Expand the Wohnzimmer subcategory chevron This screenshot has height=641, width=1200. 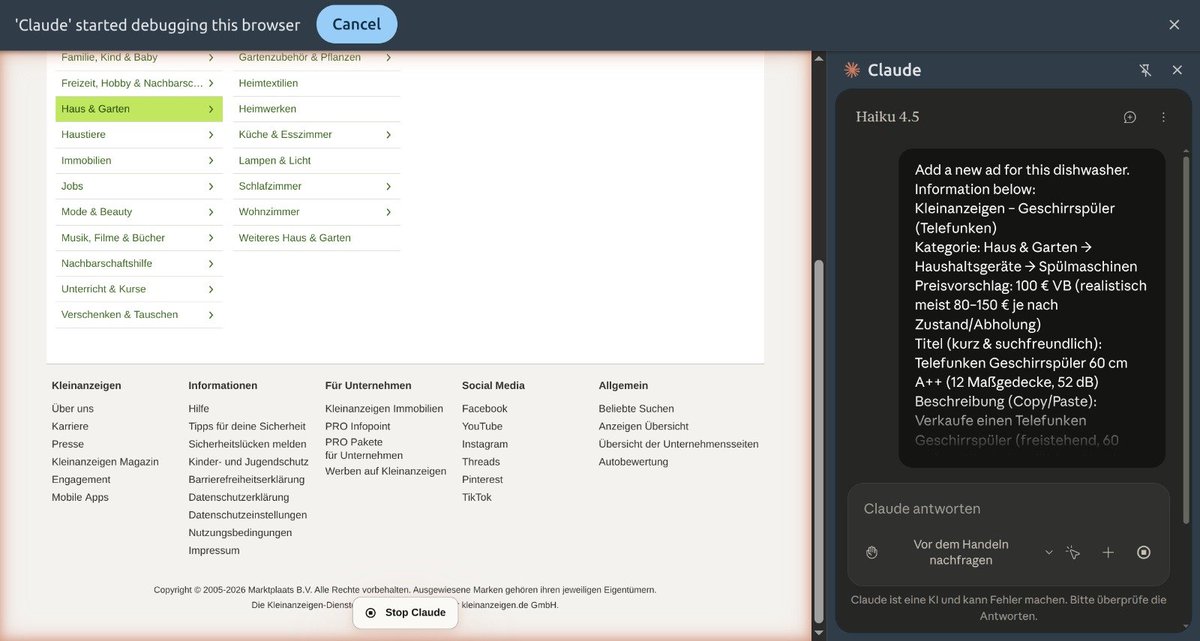tap(388, 212)
